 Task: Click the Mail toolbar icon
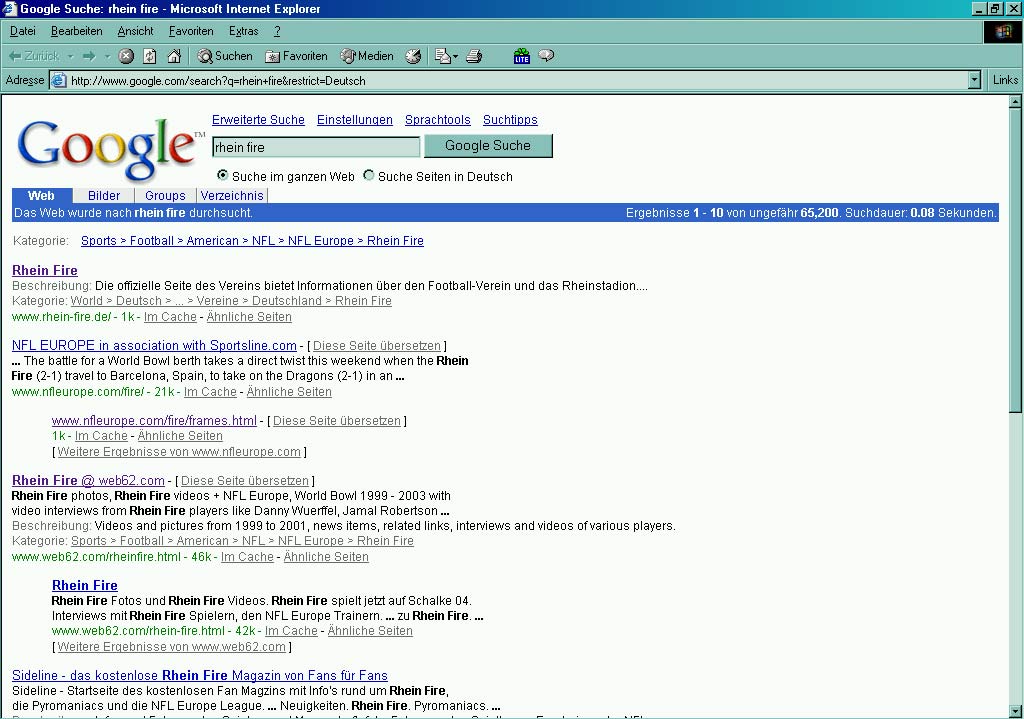pos(443,56)
